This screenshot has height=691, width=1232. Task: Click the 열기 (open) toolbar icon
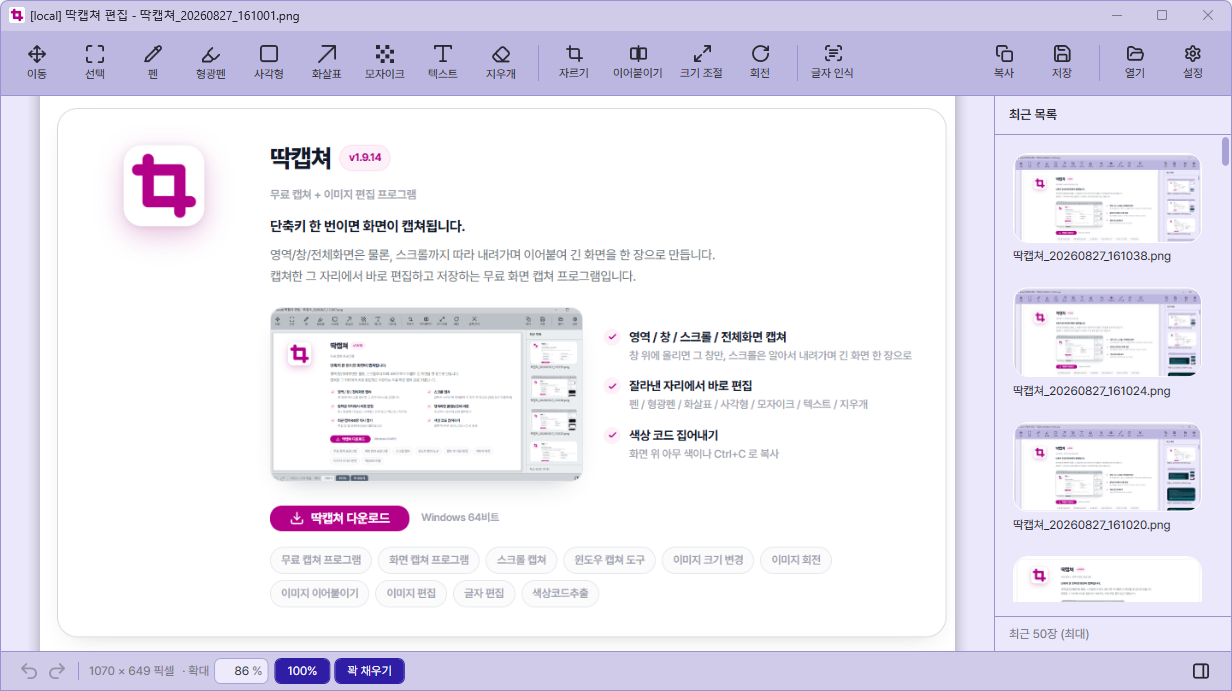point(1135,61)
